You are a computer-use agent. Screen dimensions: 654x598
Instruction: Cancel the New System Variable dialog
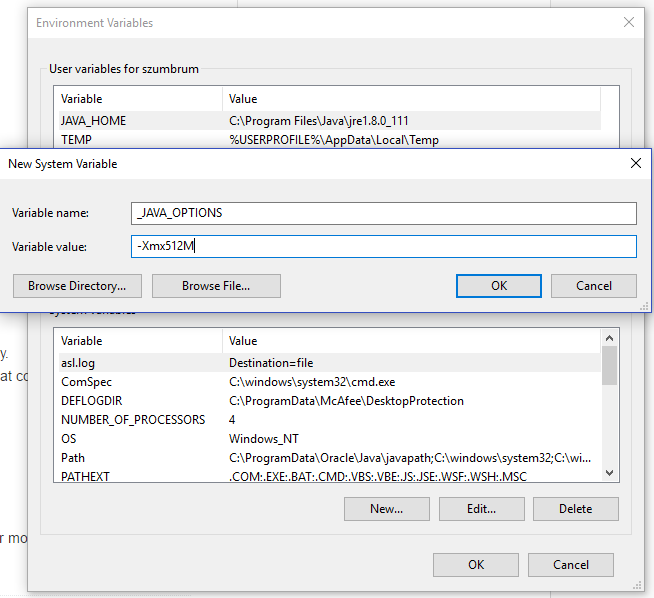[x=593, y=286]
